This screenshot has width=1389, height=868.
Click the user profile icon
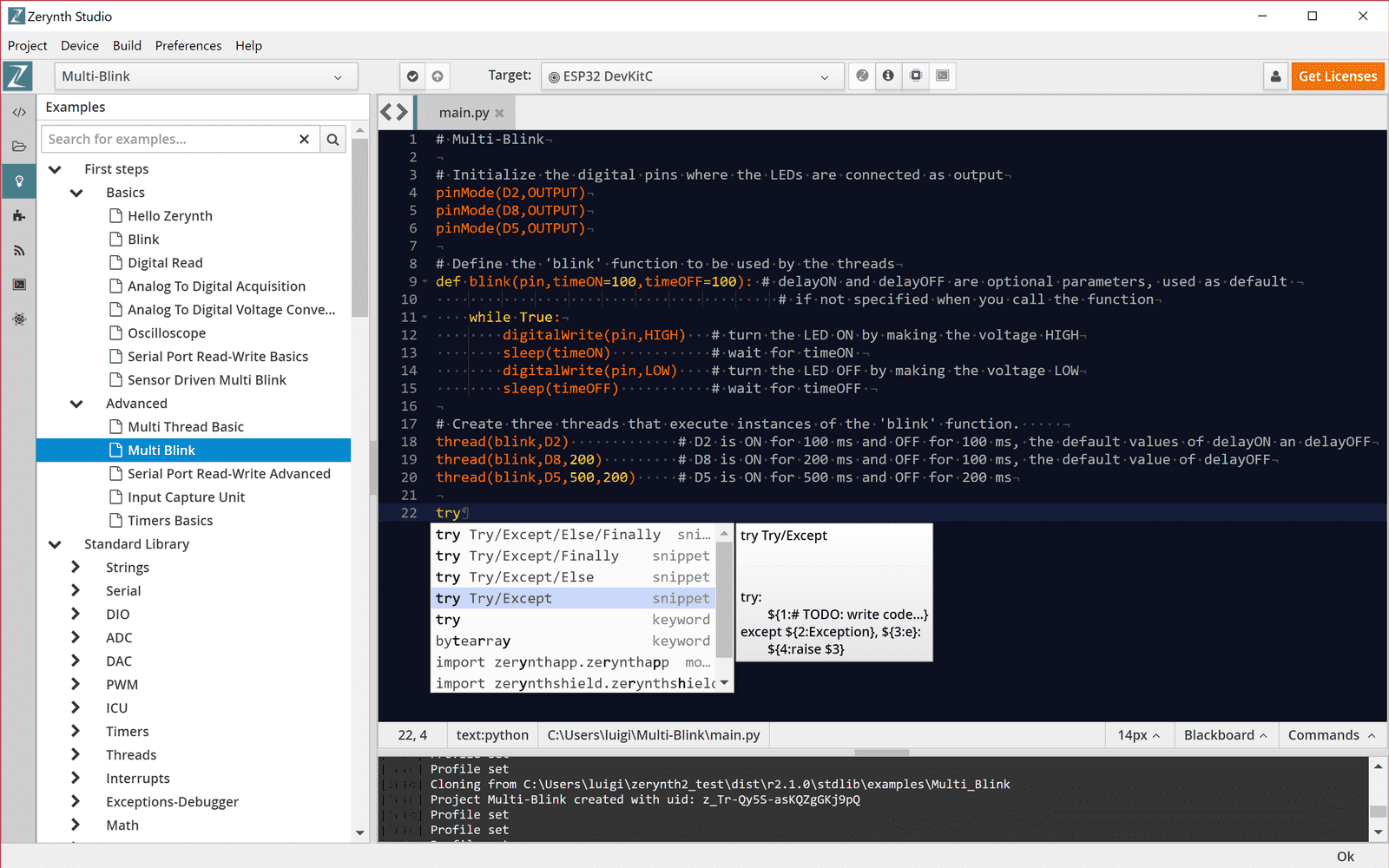(x=1275, y=76)
